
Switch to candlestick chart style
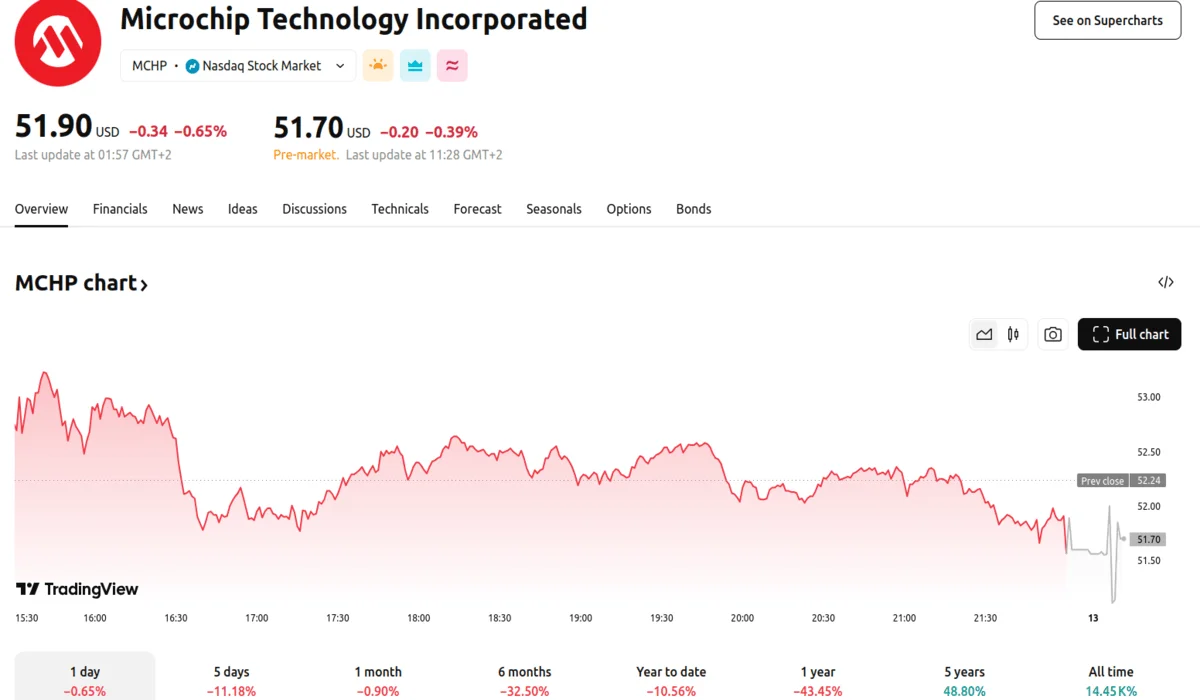(1012, 334)
